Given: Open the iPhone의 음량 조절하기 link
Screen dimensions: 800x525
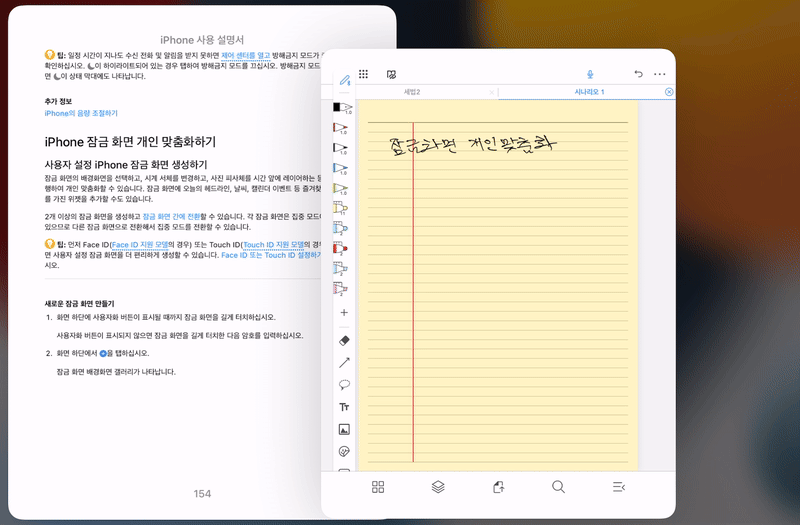Looking at the screenshot, I should (81, 113).
